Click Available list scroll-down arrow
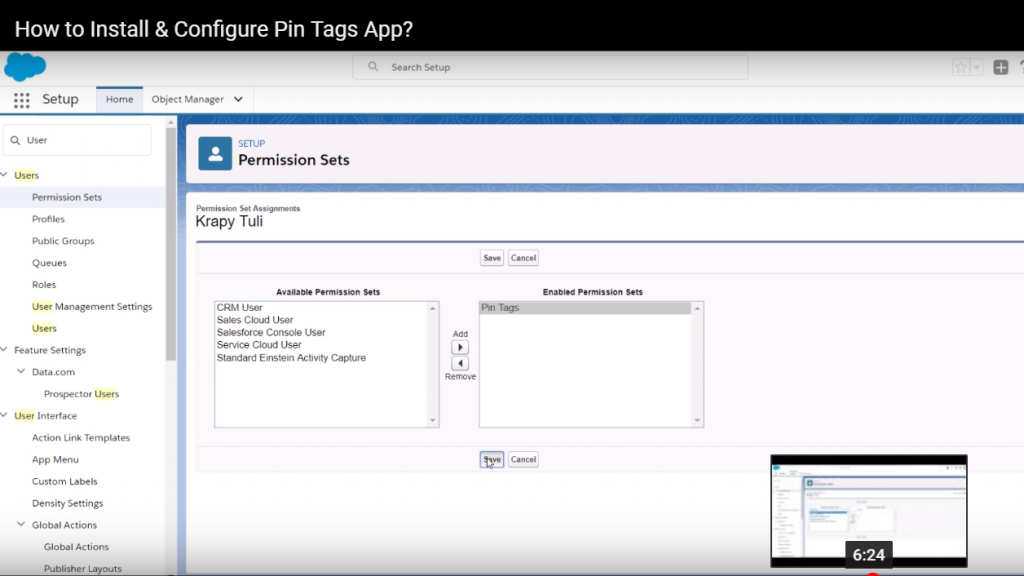This screenshot has width=1024, height=576. [x=432, y=421]
